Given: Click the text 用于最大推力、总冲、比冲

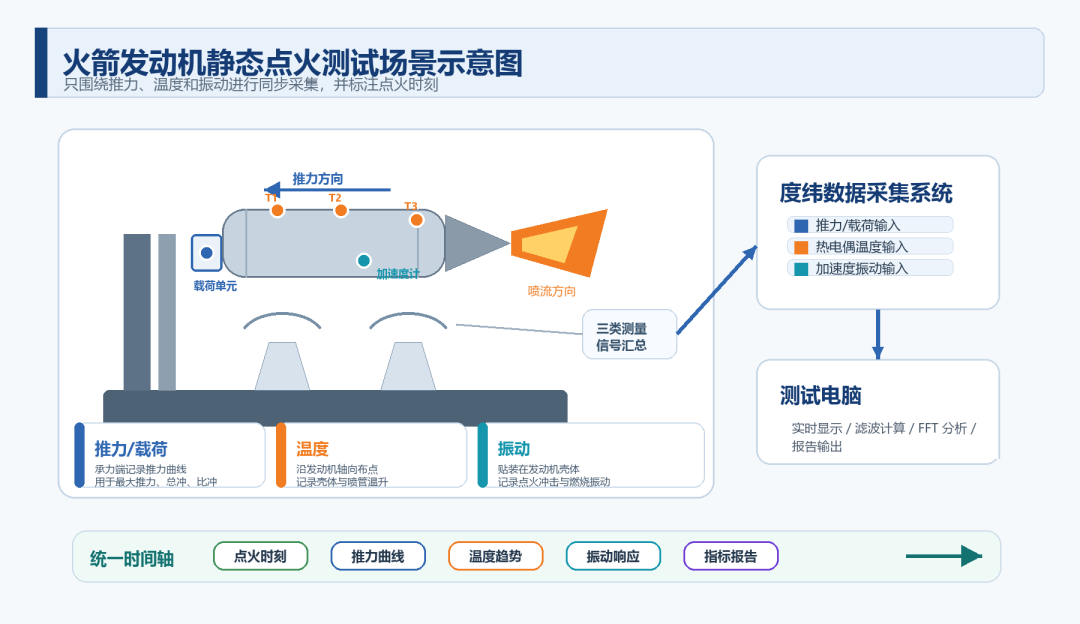Looking at the screenshot, I should 156,481.
